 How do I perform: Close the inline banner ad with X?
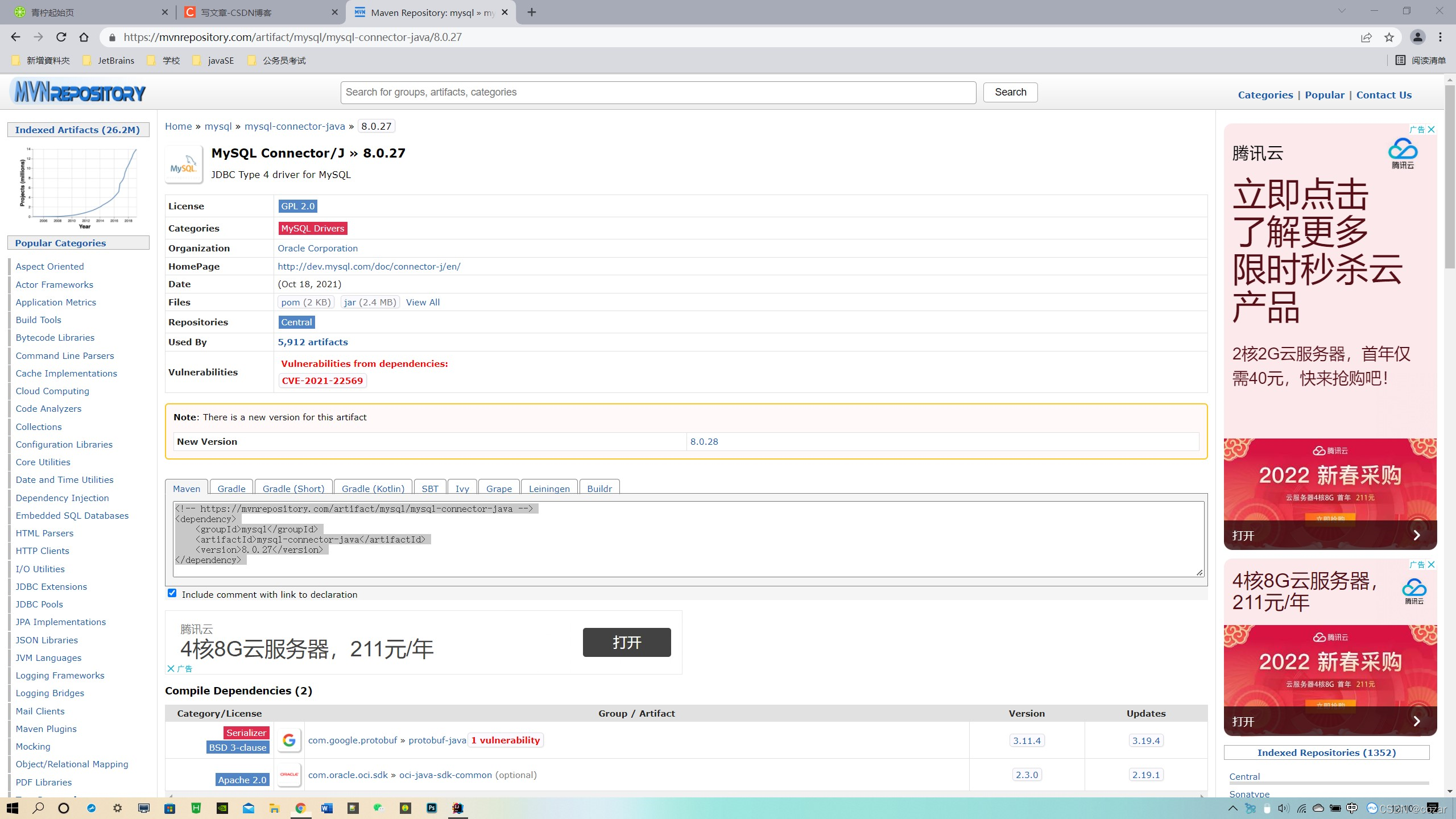click(x=171, y=668)
